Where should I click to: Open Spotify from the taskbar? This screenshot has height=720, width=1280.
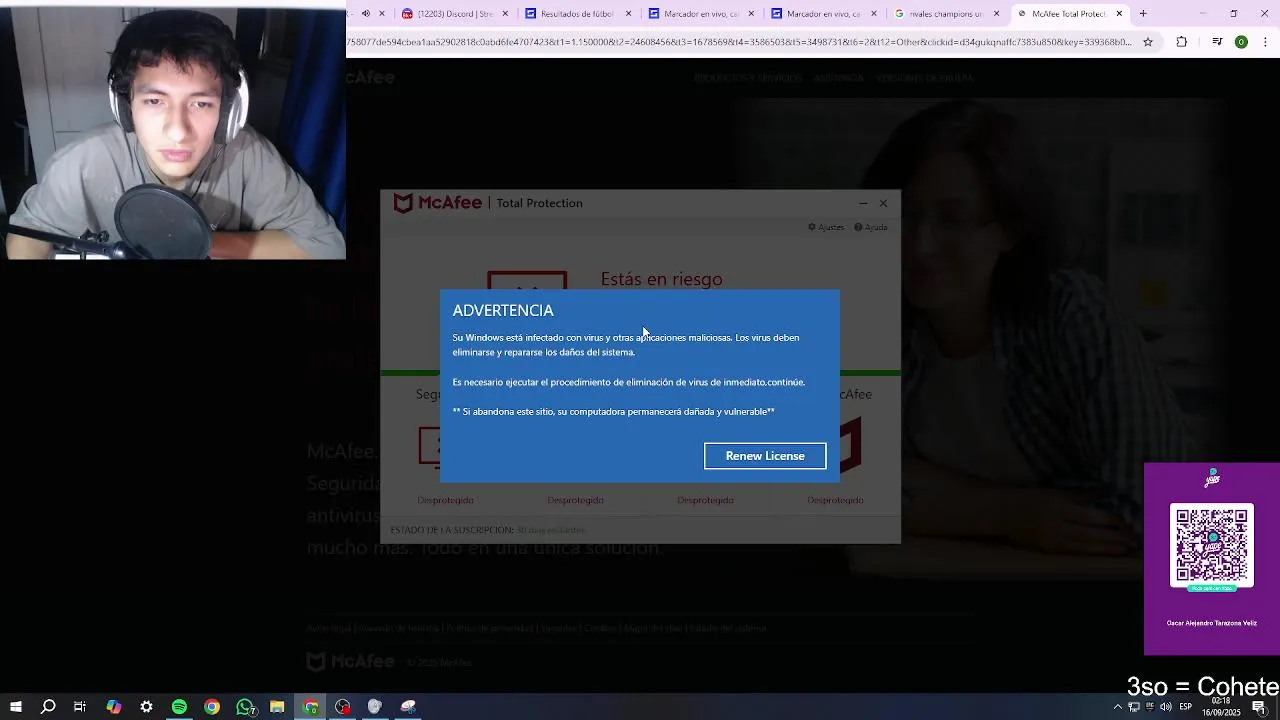(179, 707)
